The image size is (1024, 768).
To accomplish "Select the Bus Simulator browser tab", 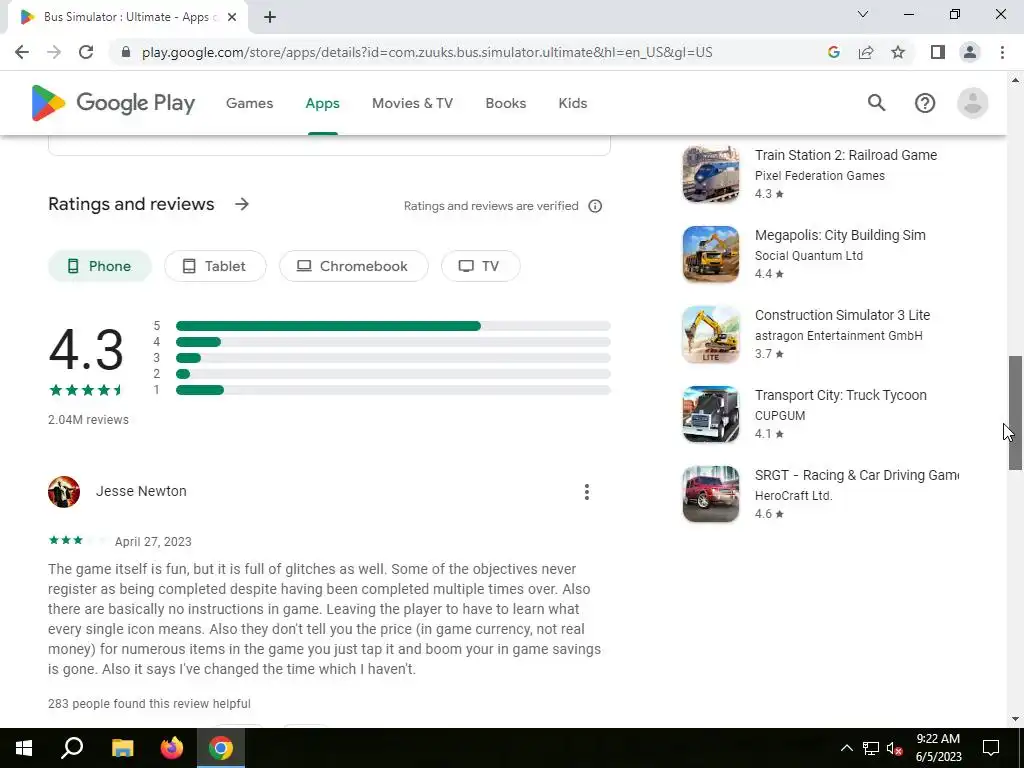I will click(127, 18).
